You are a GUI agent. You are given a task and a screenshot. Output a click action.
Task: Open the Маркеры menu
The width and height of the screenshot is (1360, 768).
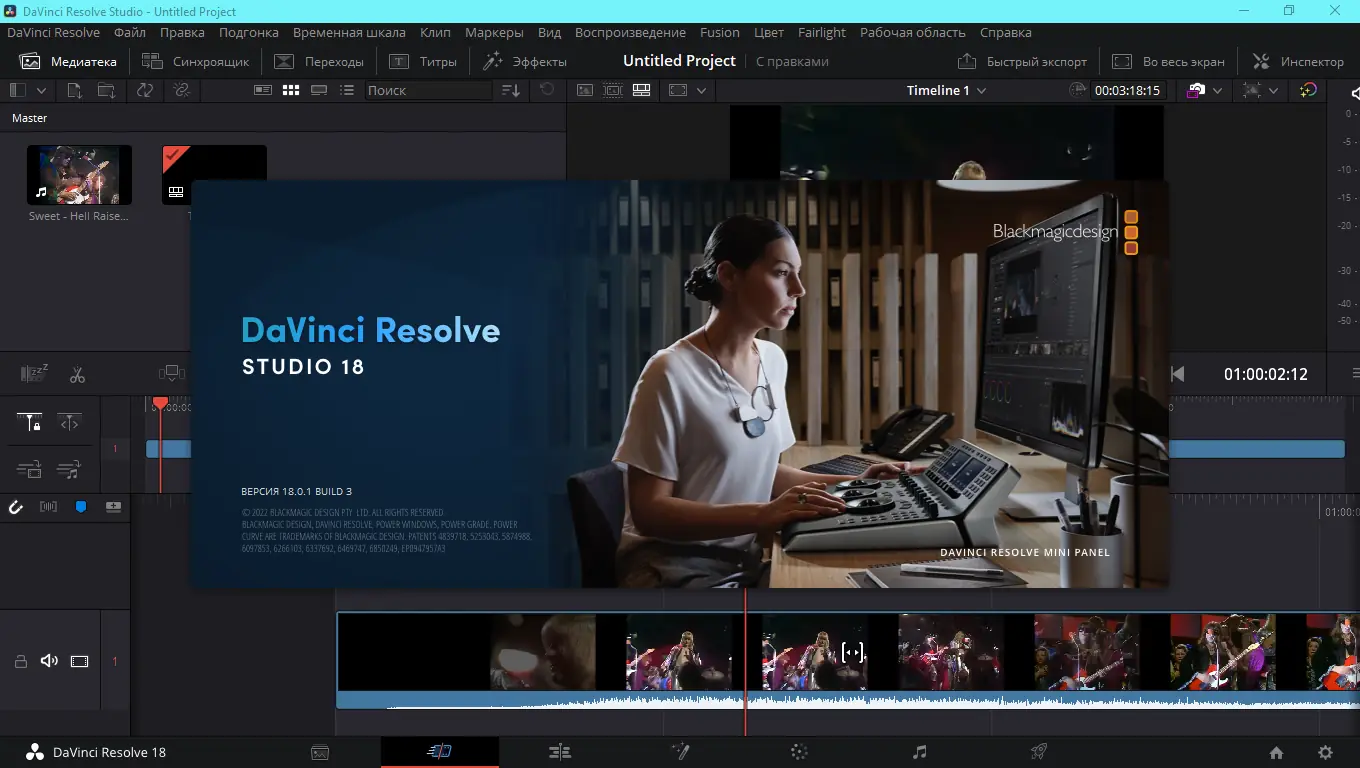click(x=494, y=32)
